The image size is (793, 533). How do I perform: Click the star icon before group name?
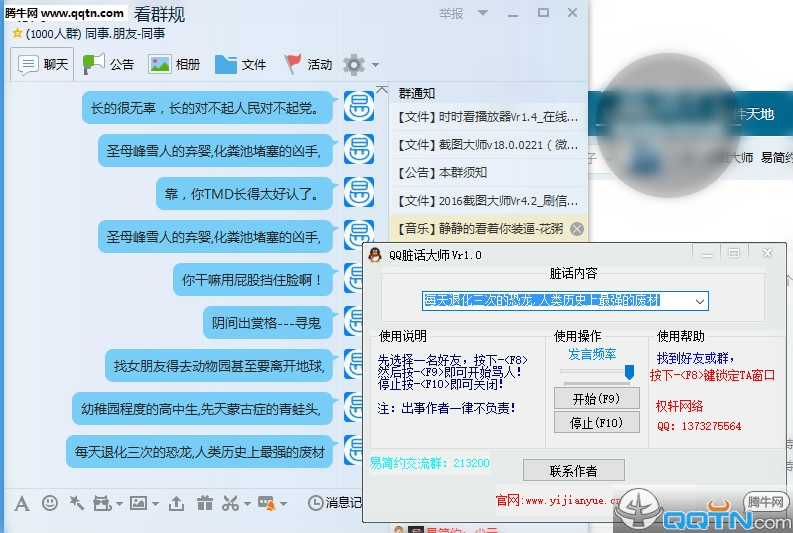pos(17,33)
